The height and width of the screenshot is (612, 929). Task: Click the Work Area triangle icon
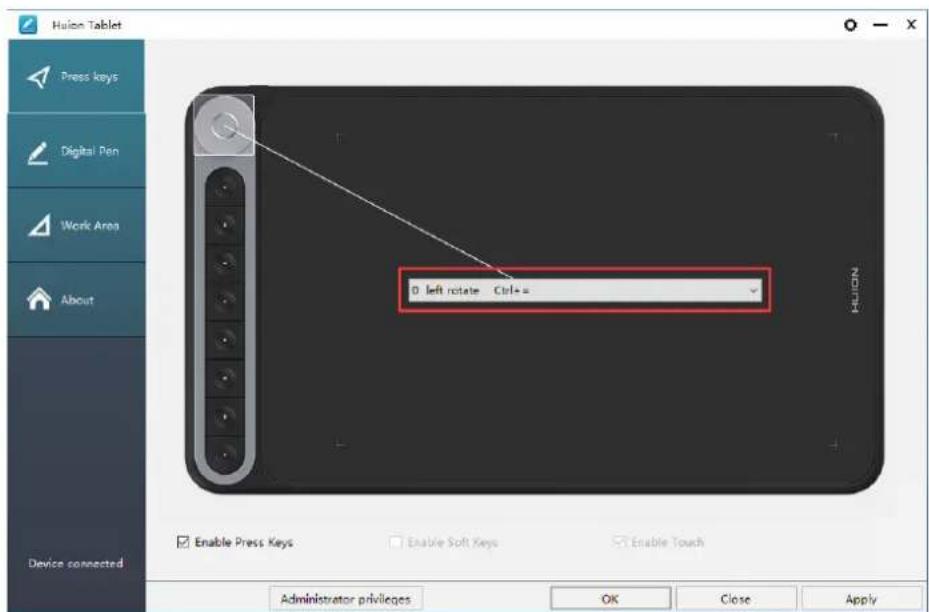point(39,226)
